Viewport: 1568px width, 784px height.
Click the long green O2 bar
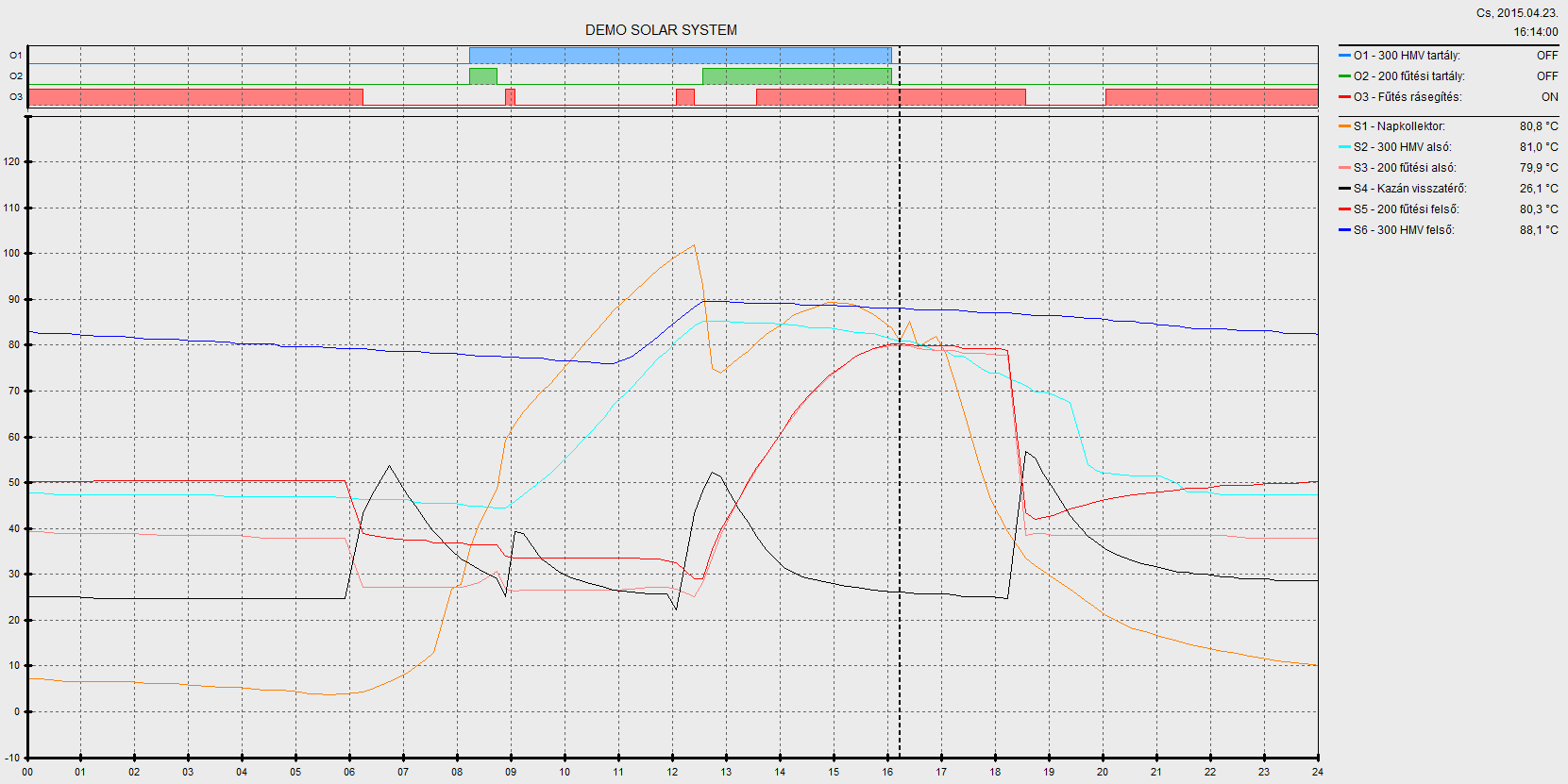(x=797, y=76)
